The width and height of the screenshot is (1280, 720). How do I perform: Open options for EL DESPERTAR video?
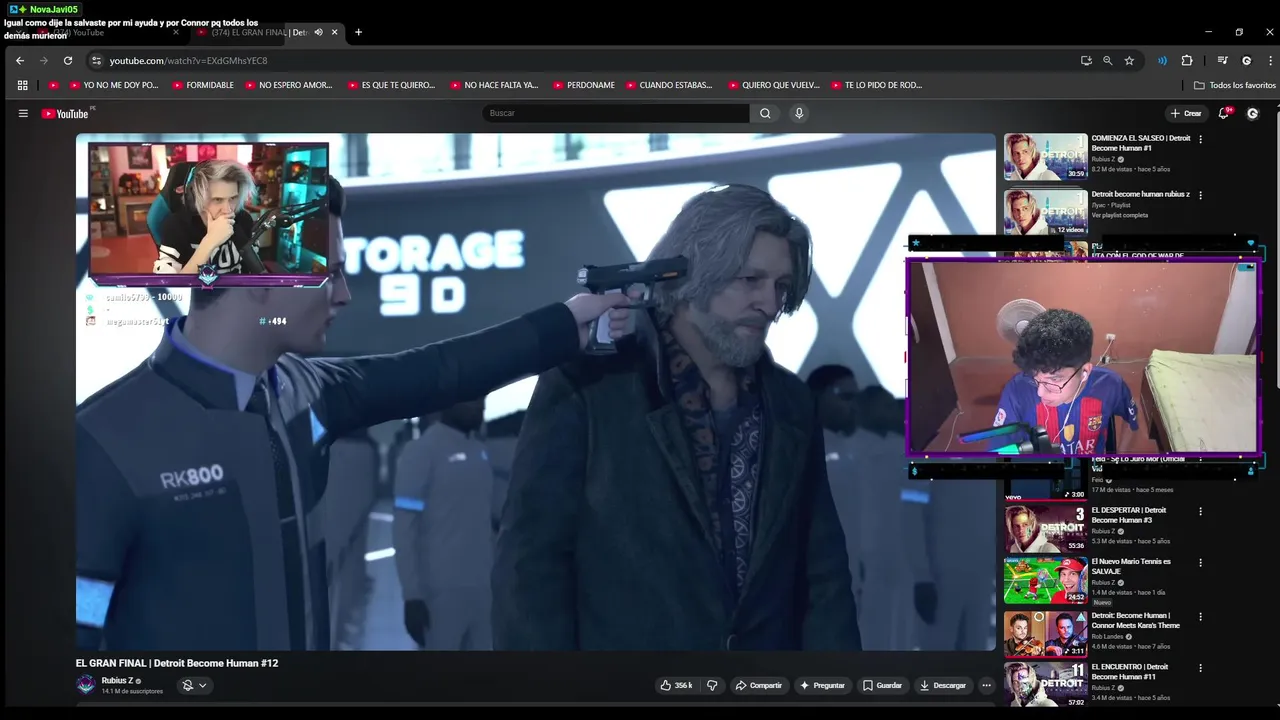(1201, 511)
